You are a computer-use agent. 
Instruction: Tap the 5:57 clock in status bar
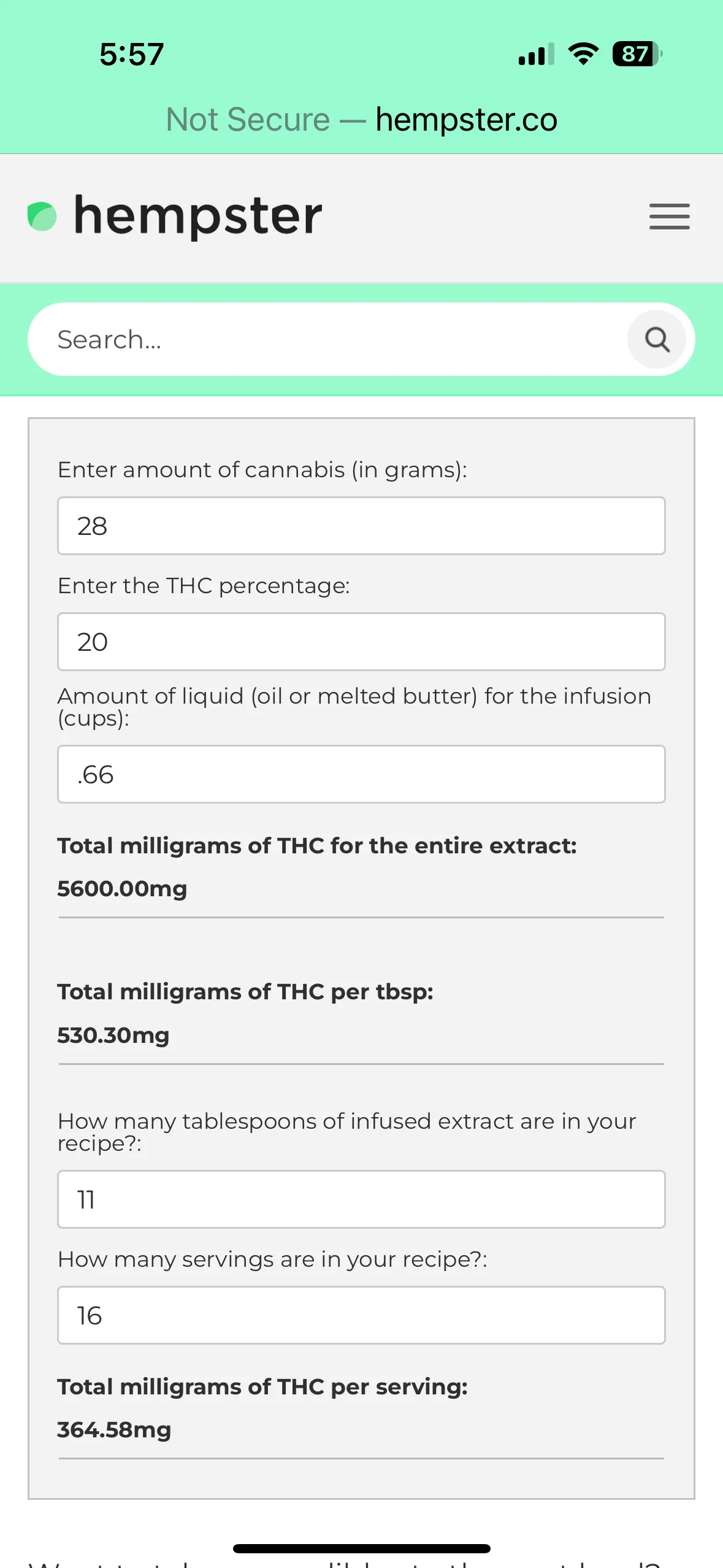pos(132,54)
